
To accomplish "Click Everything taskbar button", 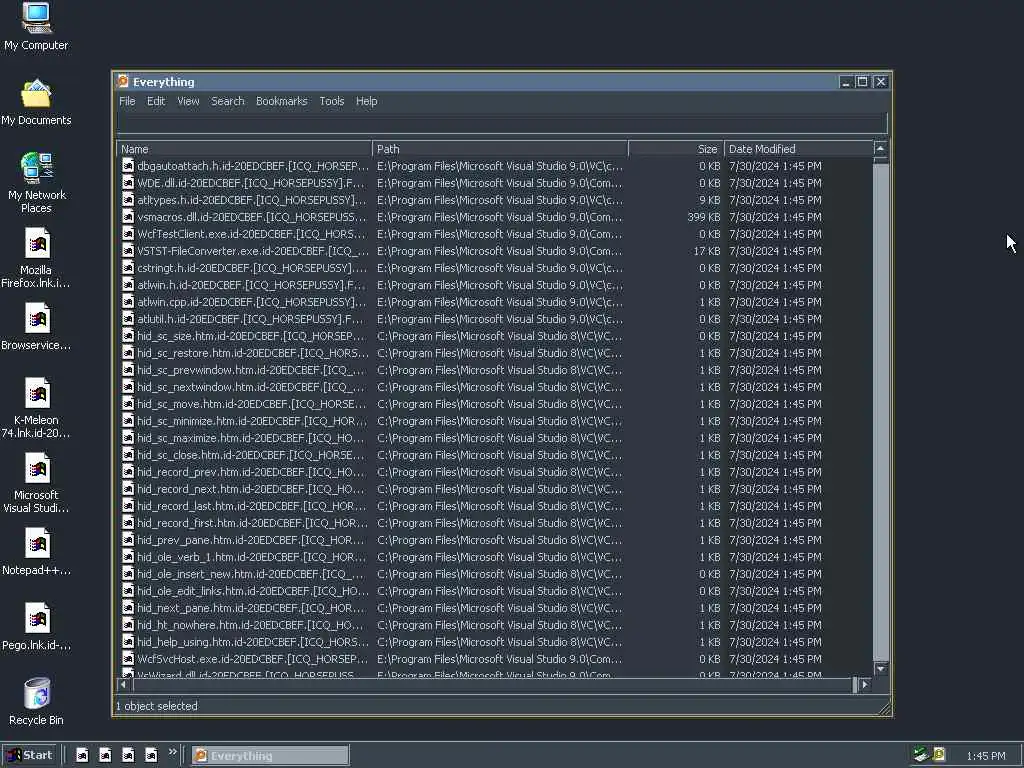I will coord(271,756).
